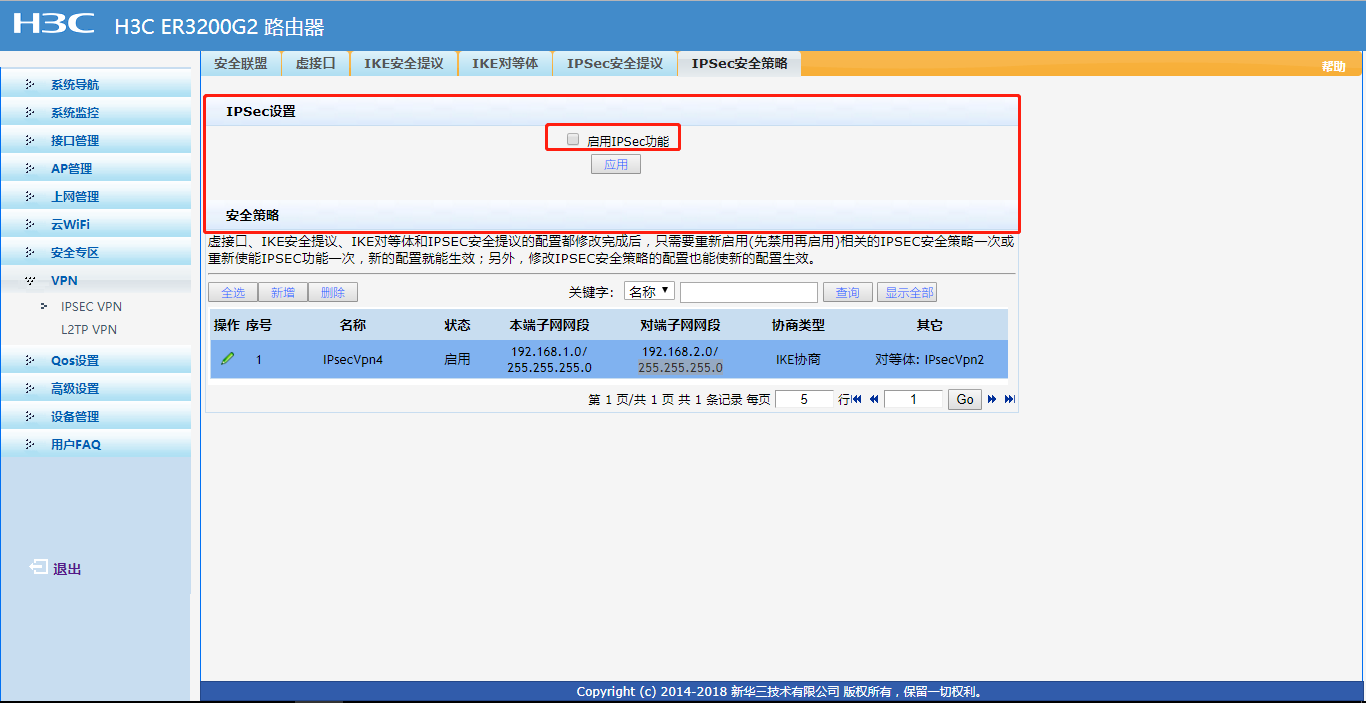Jump to last page using rightmost pagination icon
The image size is (1366, 703).
[x=1008, y=399]
